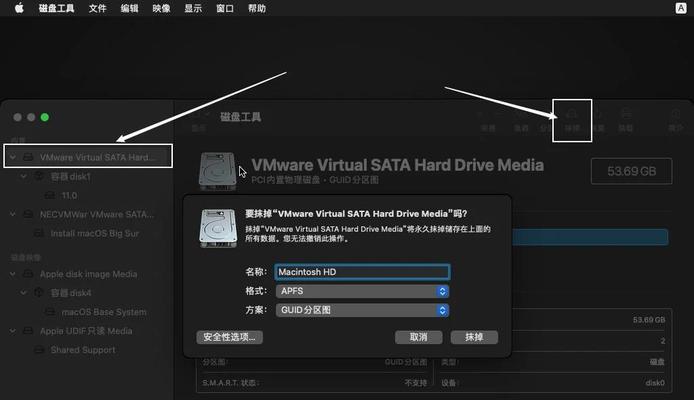Select Apple disk image Media in sidebar
The width and height of the screenshot is (694, 400).
[x=88, y=274]
